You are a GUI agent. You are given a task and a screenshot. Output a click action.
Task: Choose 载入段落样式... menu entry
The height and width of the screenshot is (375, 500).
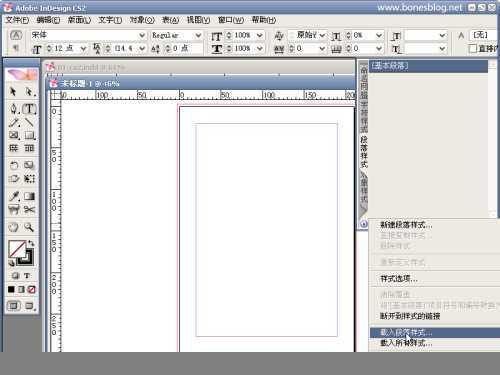coord(435,333)
